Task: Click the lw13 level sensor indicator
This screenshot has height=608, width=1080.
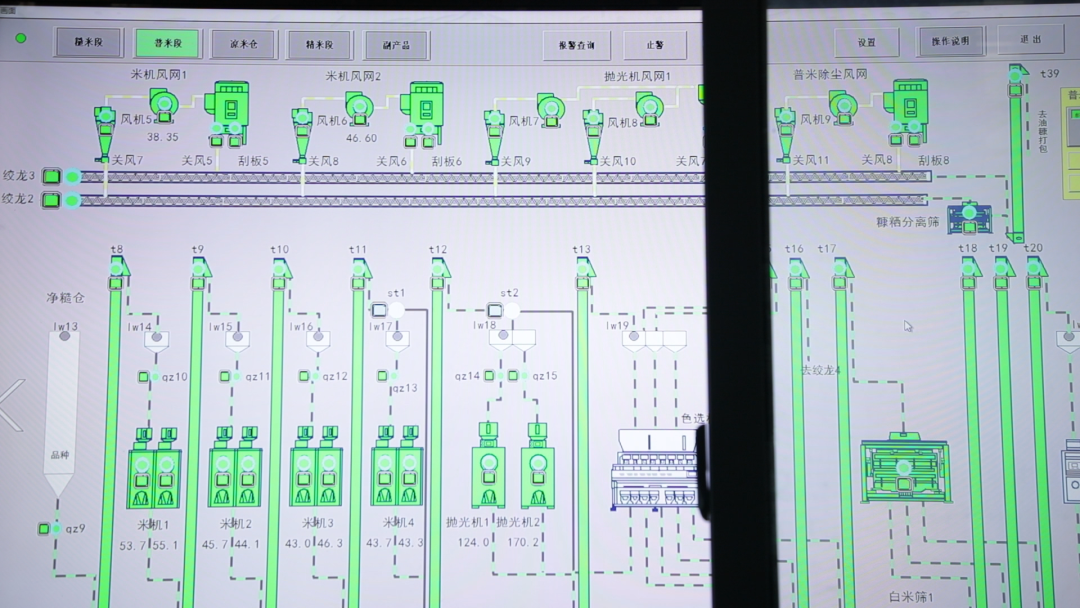Action: coord(65,336)
